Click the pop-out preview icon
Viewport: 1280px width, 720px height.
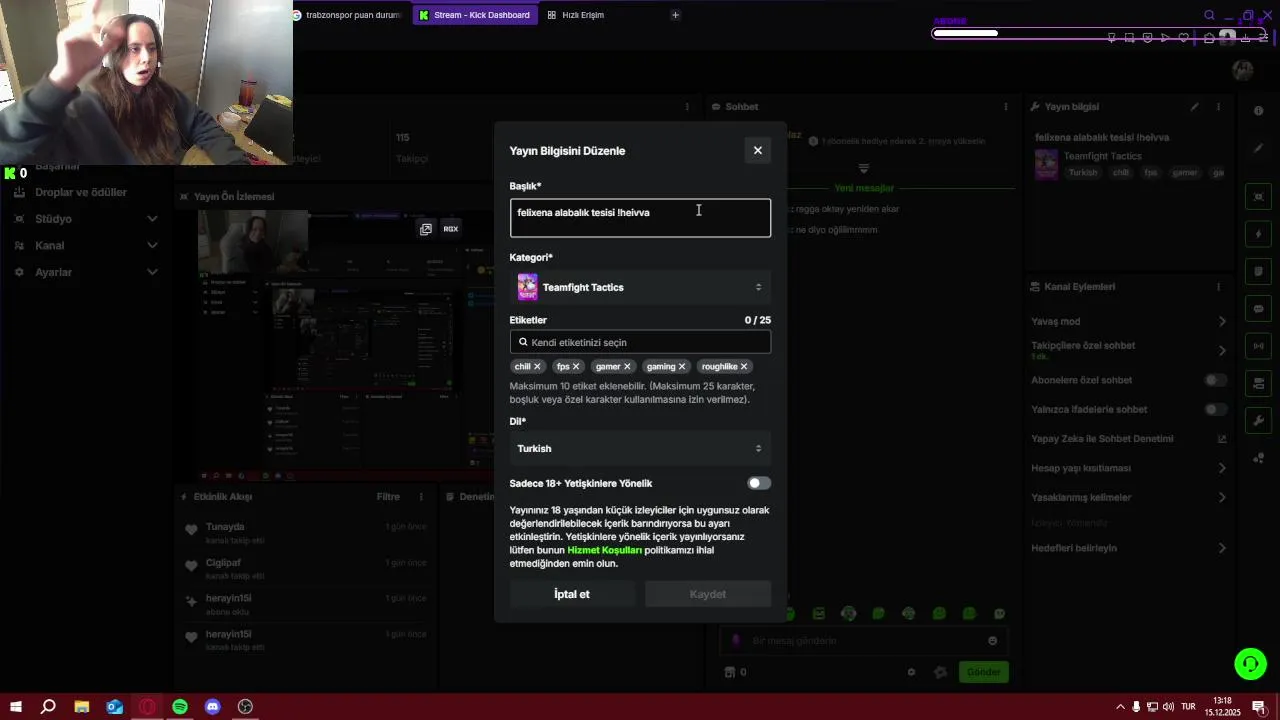tap(426, 229)
